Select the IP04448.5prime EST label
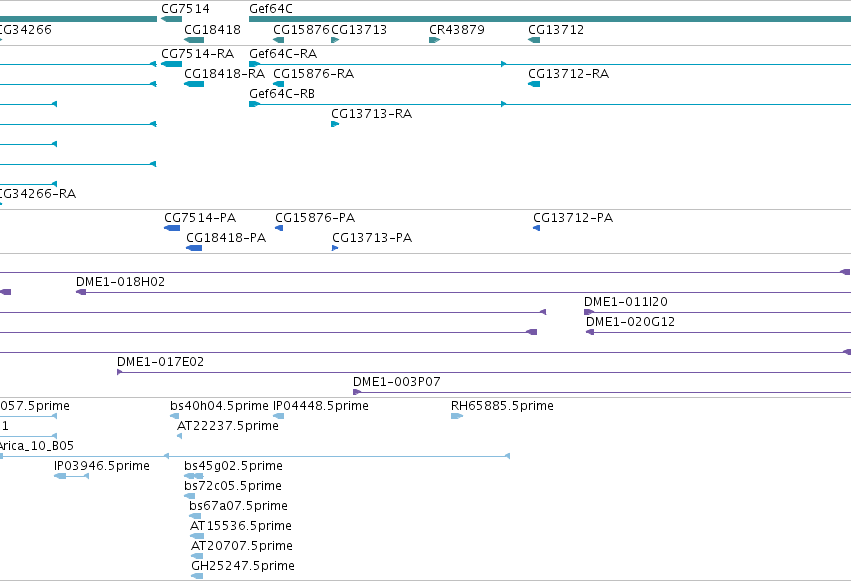This screenshot has width=851, height=581. point(320,406)
